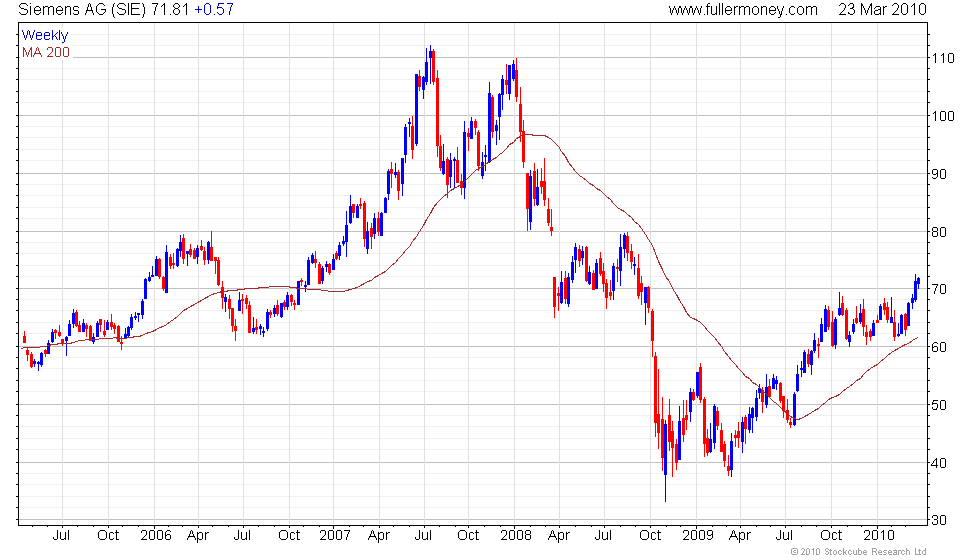Click the 'Weekly' legend label
This screenshot has width=980, height=560.
44,36
